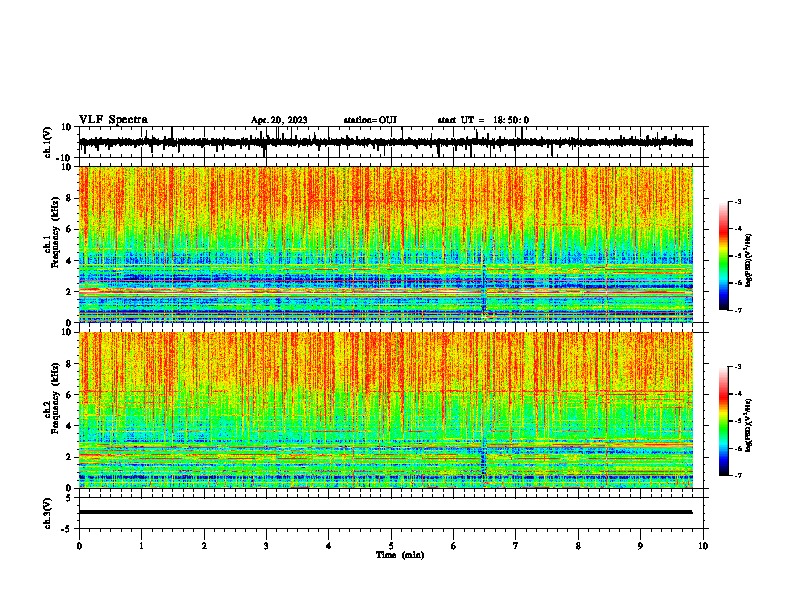Click the "station=OUI" header label
792x612 pixels.
coord(370,120)
